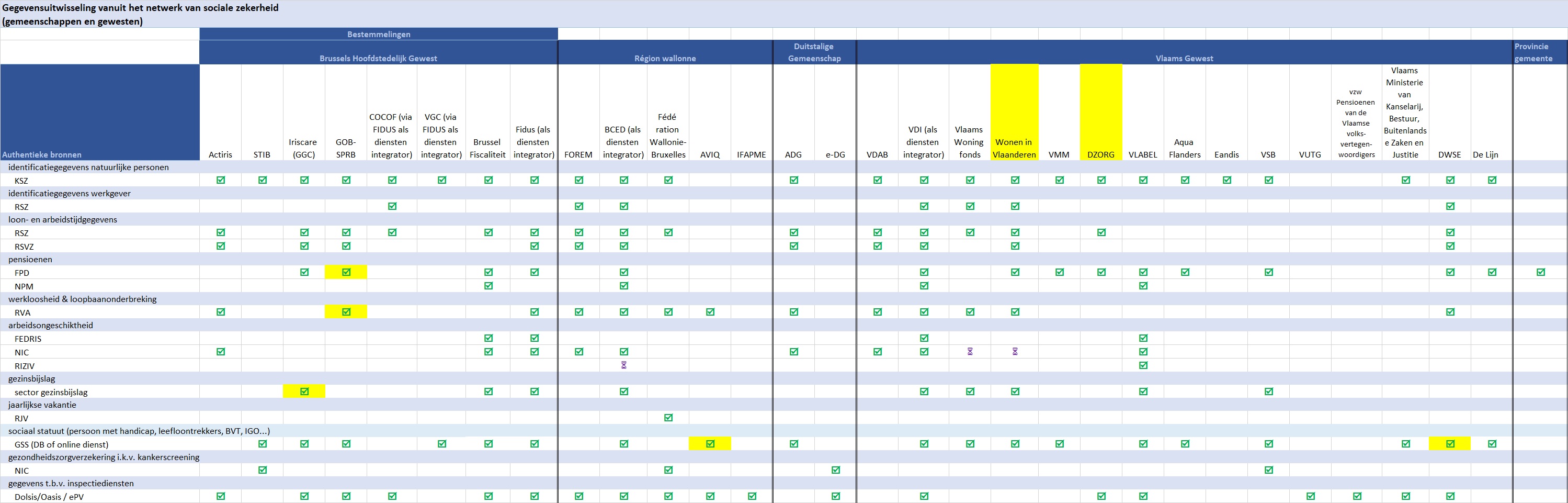
Task: Toggle KSZ checkbox under Actiris column
Action: click(x=220, y=180)
